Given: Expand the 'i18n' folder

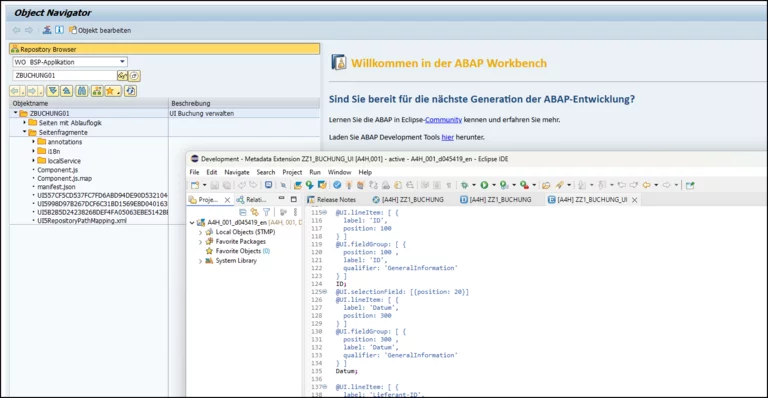Looking at the screenshot, I should pos(33,151).
